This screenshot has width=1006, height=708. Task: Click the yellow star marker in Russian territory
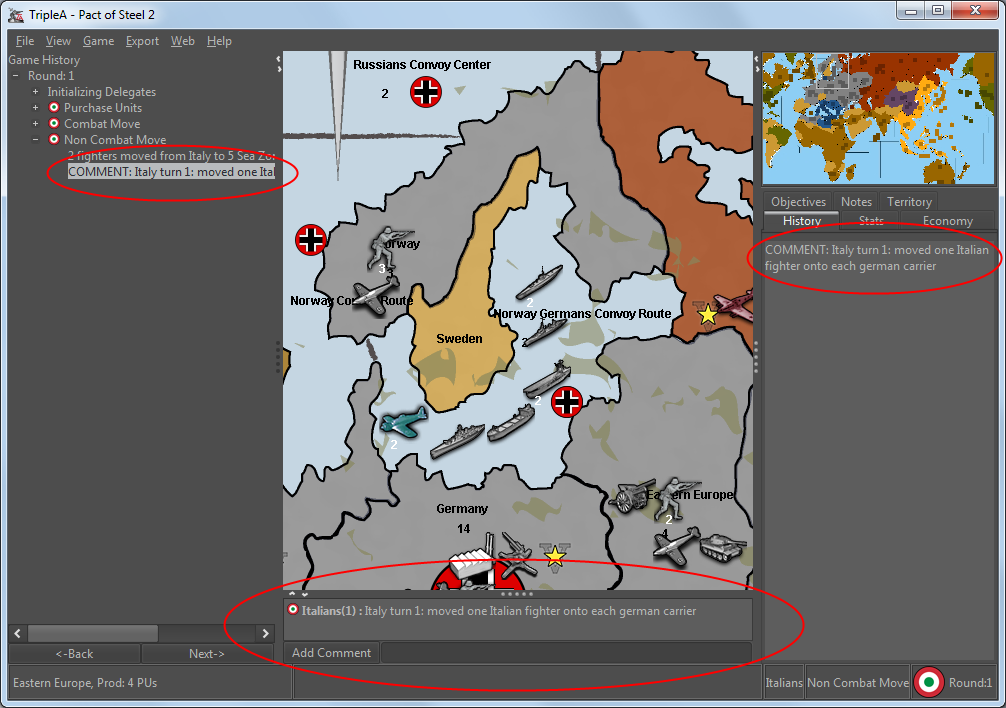(708, 315)
